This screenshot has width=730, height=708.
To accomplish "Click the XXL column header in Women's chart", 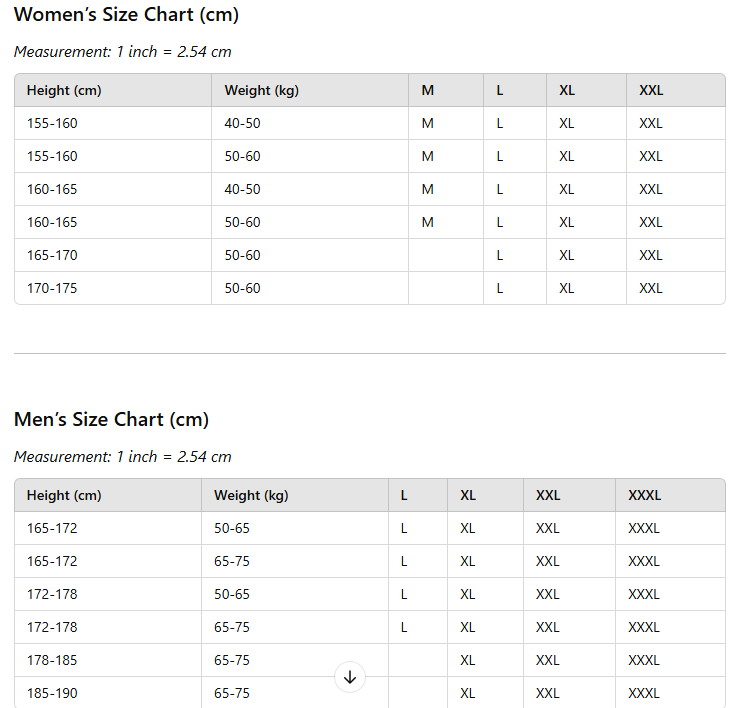I will 651,90.
